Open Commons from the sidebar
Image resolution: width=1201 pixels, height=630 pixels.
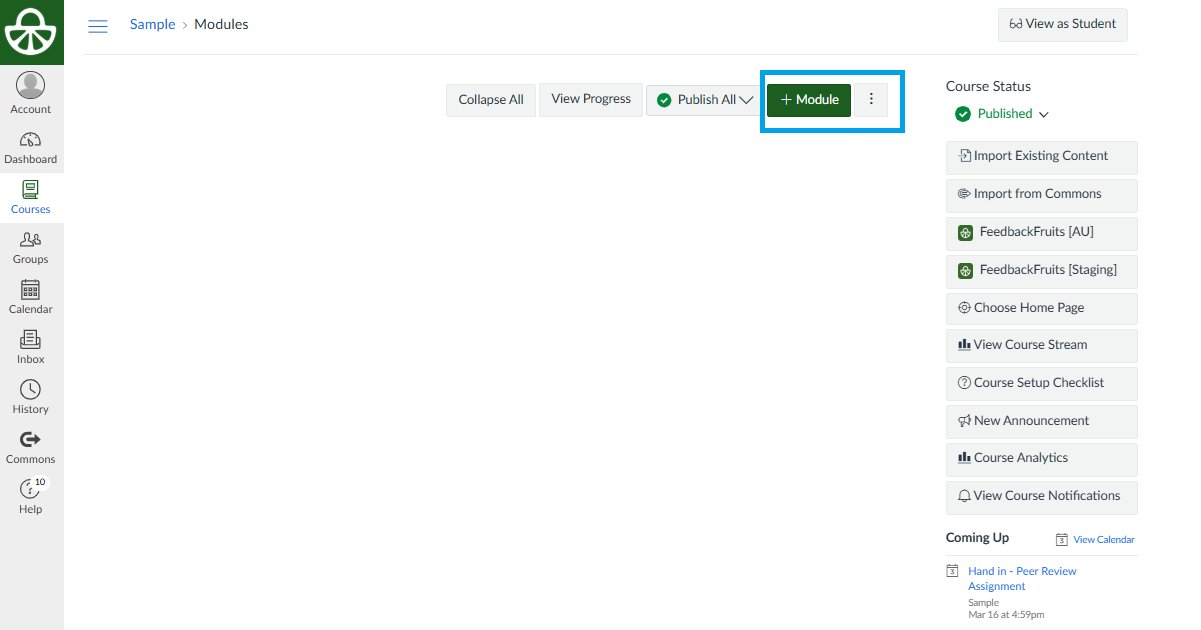click(x=31, y=447)
